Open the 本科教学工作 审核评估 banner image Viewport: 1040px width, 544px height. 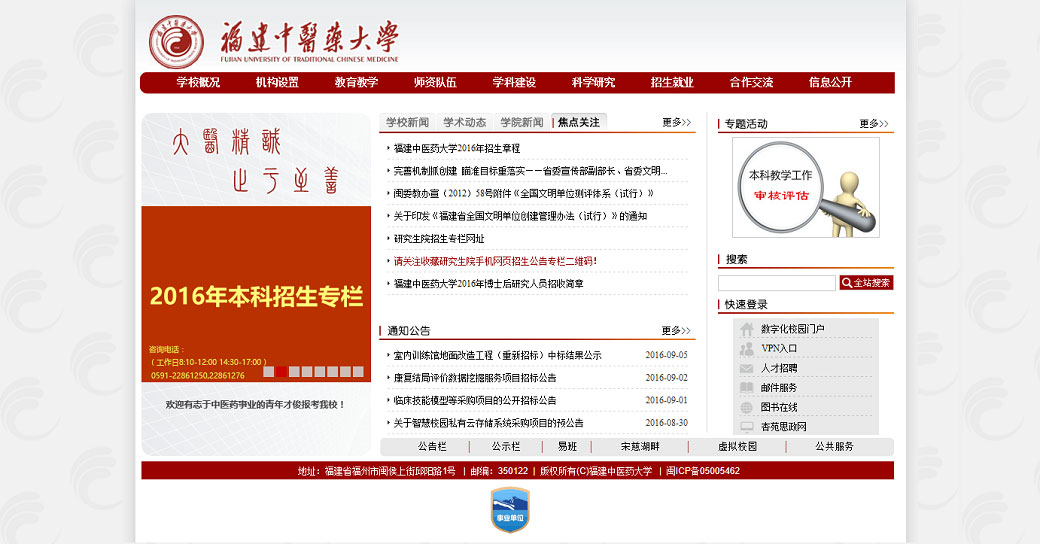coord(806,188)
